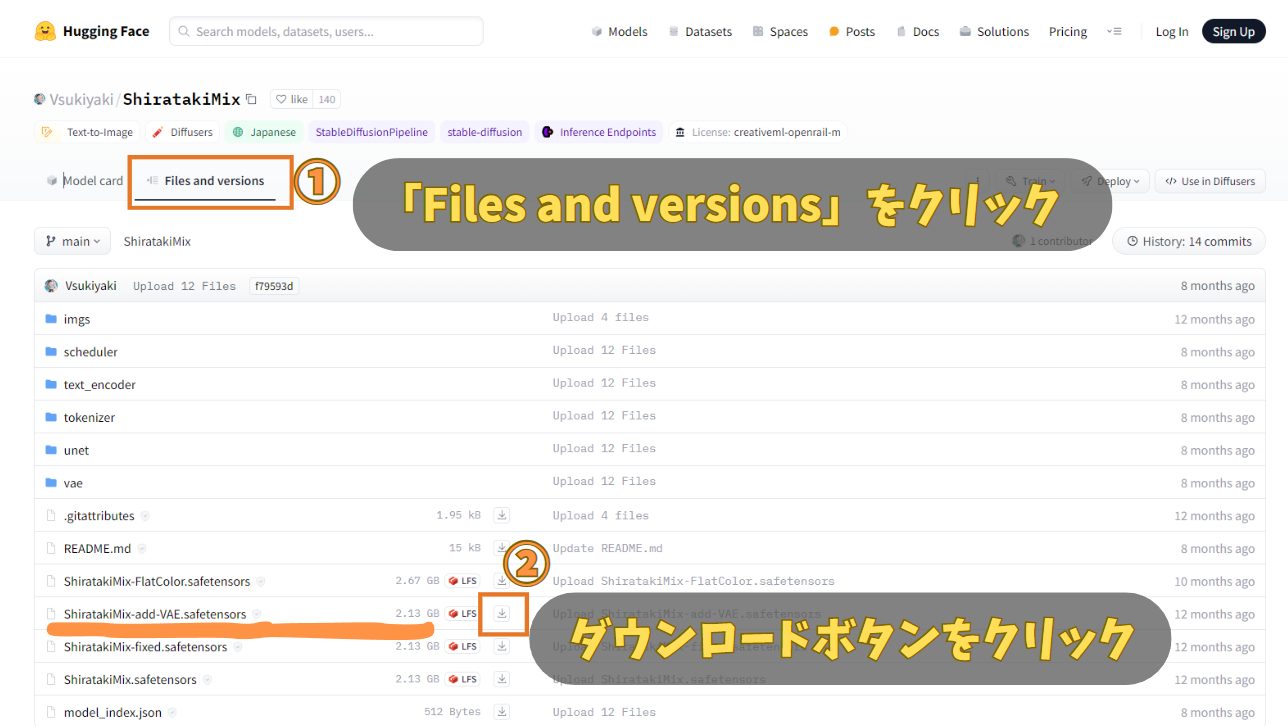
Task: Open History: 14 commits
Action: (1188, 241)
